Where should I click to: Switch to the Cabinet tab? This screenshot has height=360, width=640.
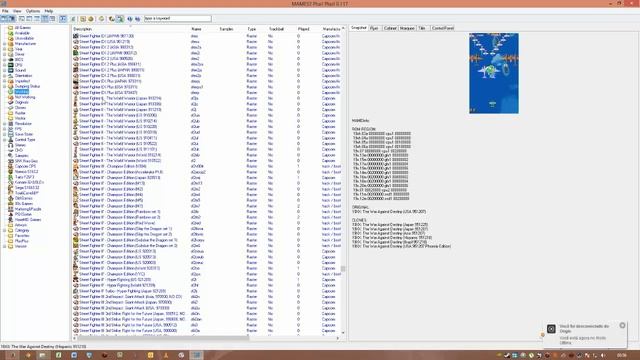click(x=390, y=28)
